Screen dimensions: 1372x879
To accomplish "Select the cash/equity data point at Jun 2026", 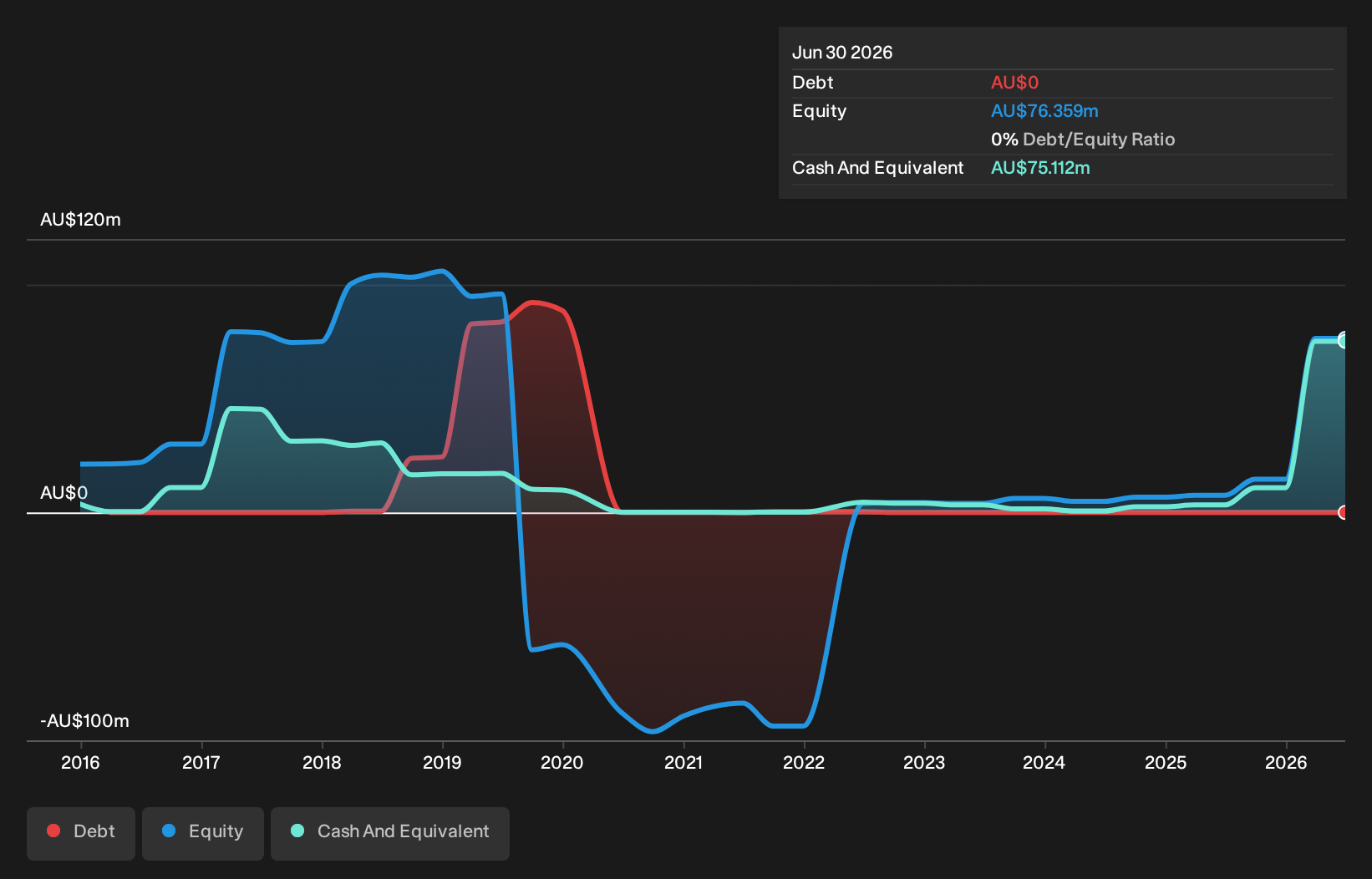I will pyautogui.click(x=1344, y=340).
